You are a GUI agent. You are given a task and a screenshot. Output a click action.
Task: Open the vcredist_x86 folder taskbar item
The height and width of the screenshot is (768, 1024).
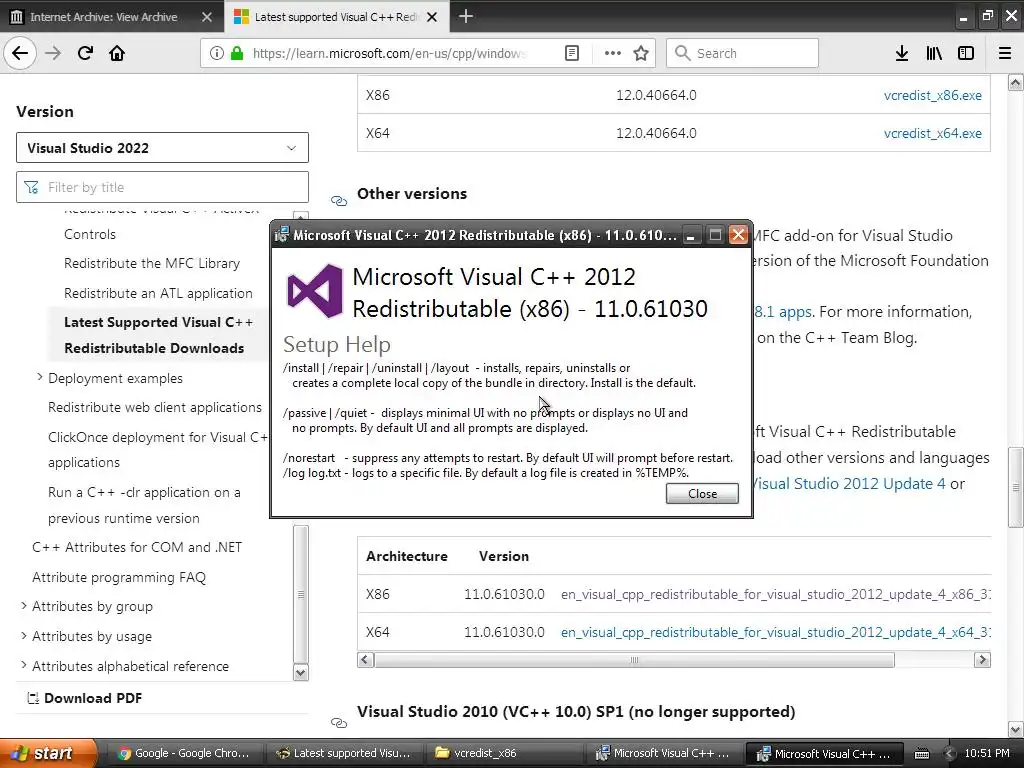pyautogui.click(x=503, y=753)
